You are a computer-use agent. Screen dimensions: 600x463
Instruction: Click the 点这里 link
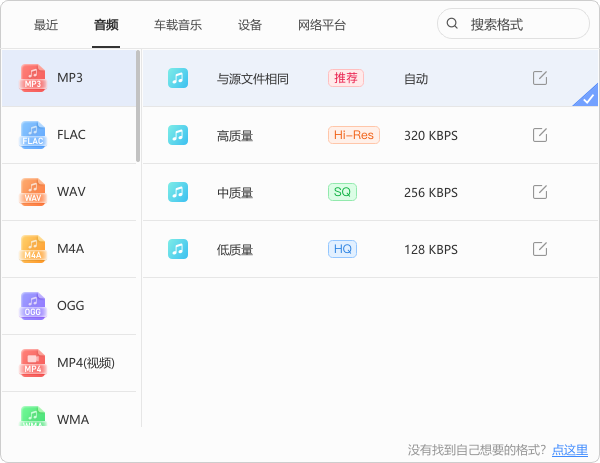click(570, 450)
